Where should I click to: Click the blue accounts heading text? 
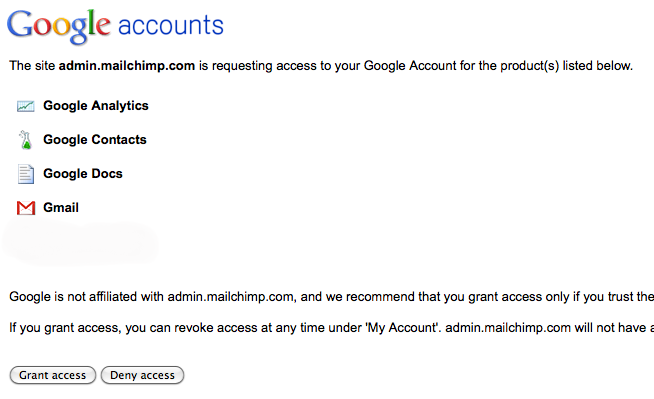171,25
